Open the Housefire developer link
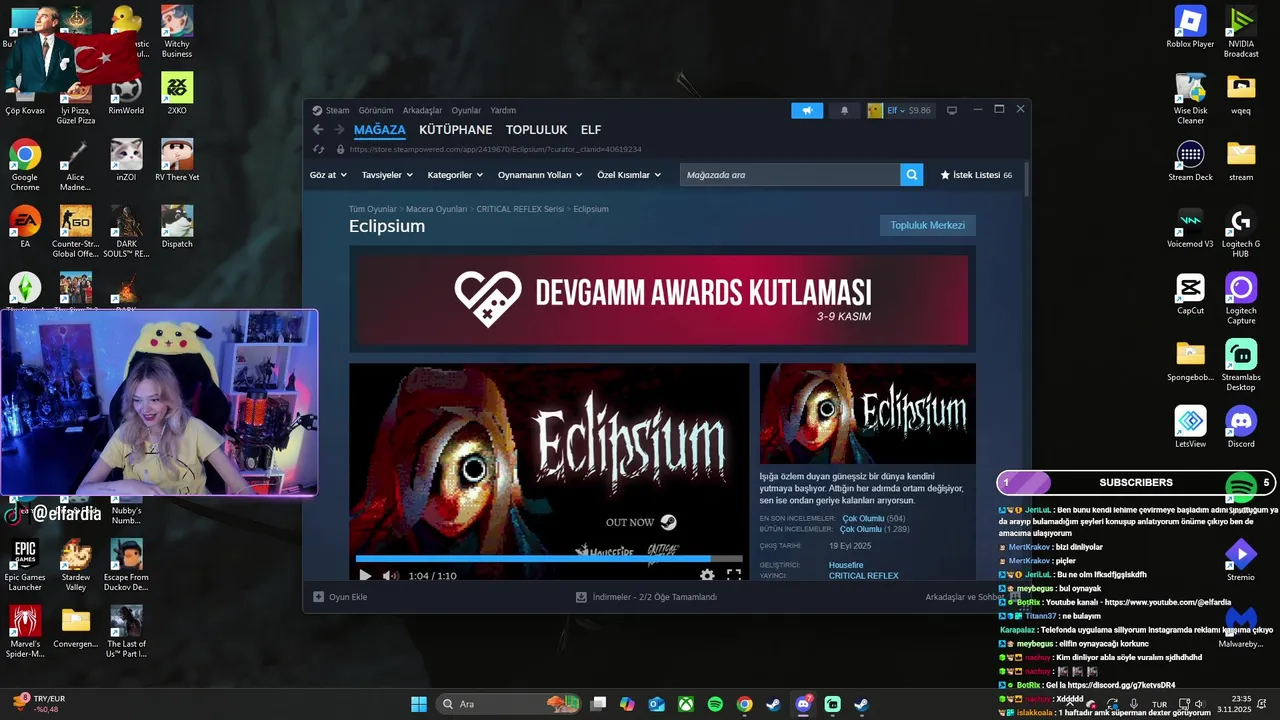 pyautogui.click(x=846, y=565)
